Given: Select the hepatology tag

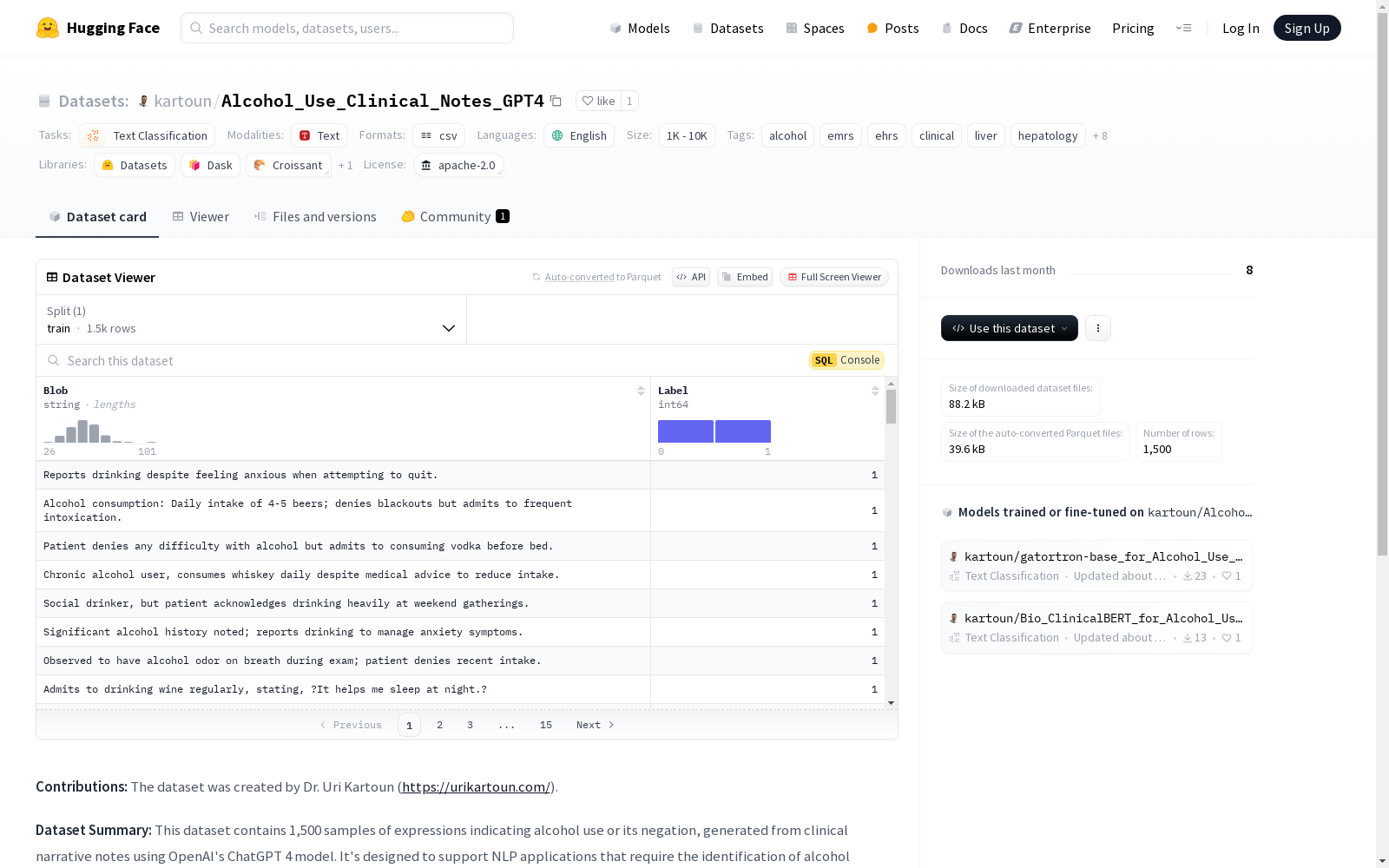Looking at the screenshot, I should [x=1048, y=135].
